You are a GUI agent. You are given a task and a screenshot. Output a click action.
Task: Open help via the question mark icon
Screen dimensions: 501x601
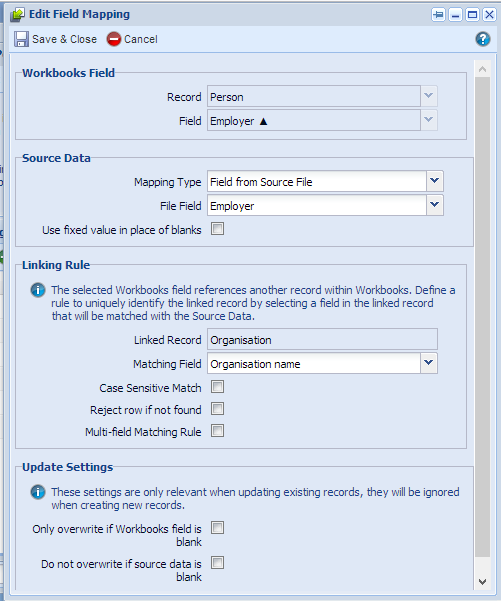click(483, 39)
